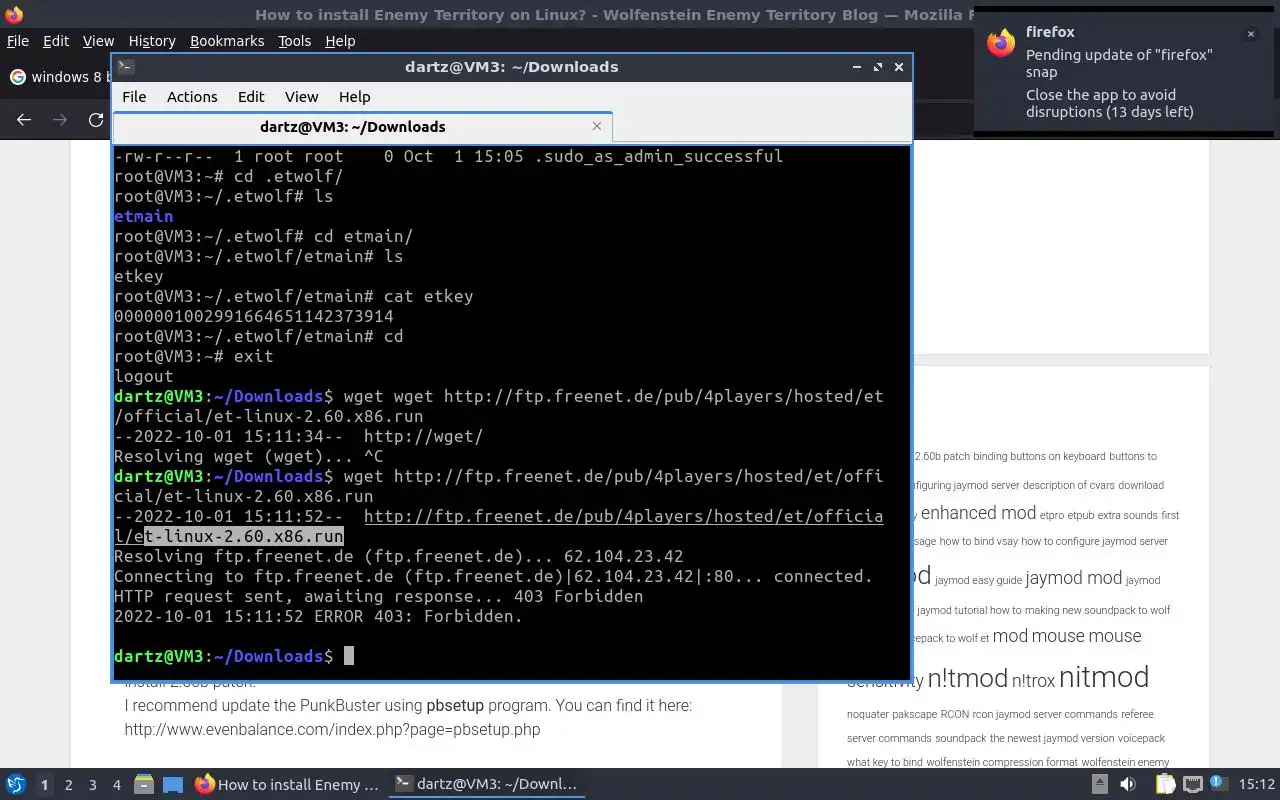The width and height of the screenshot is (1280, 800).
Task: Open the 'voicepack' tag link
Action: [x=1141, y=738]
